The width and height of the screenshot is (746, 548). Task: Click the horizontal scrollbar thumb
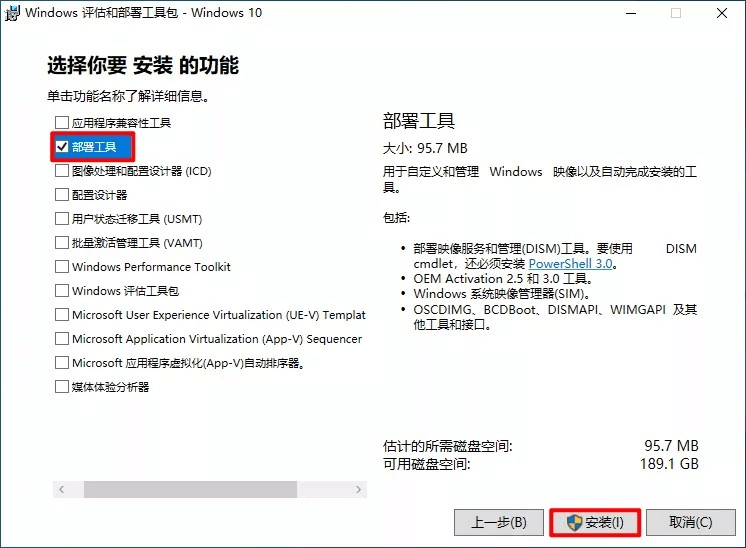[x=190, y=489]
